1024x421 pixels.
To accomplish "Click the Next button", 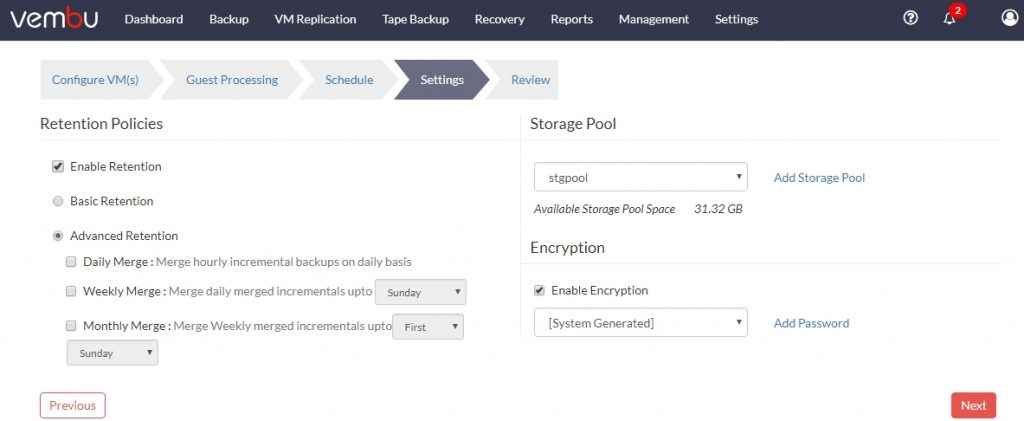I will (973, 405).
